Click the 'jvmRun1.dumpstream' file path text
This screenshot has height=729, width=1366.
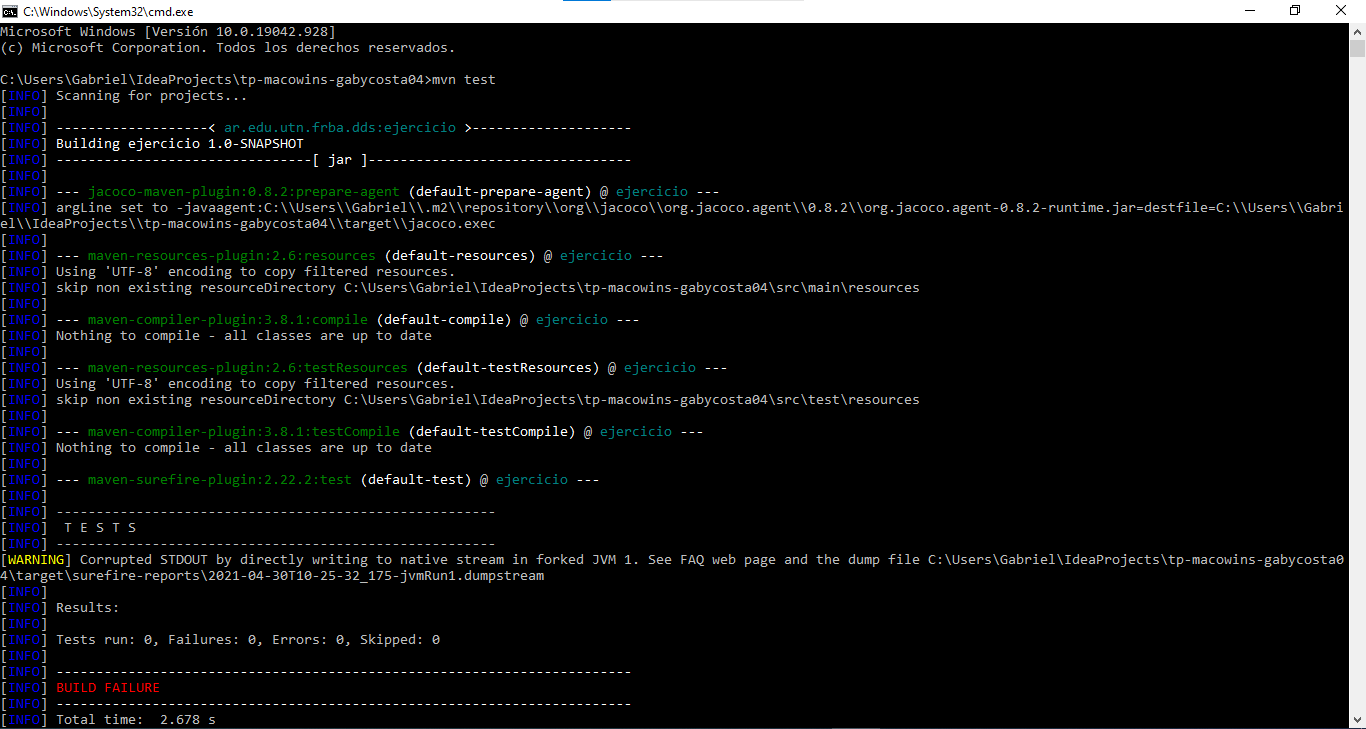(x=272, y=576)
